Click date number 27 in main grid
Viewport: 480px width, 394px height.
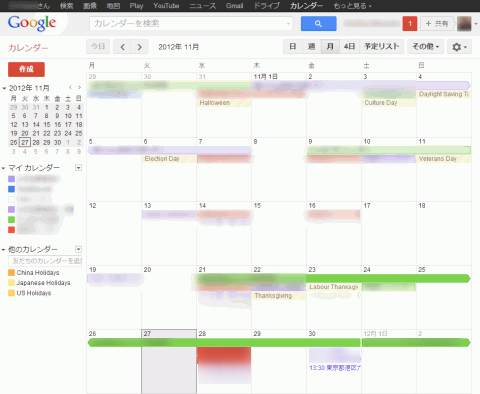point(147,334)
